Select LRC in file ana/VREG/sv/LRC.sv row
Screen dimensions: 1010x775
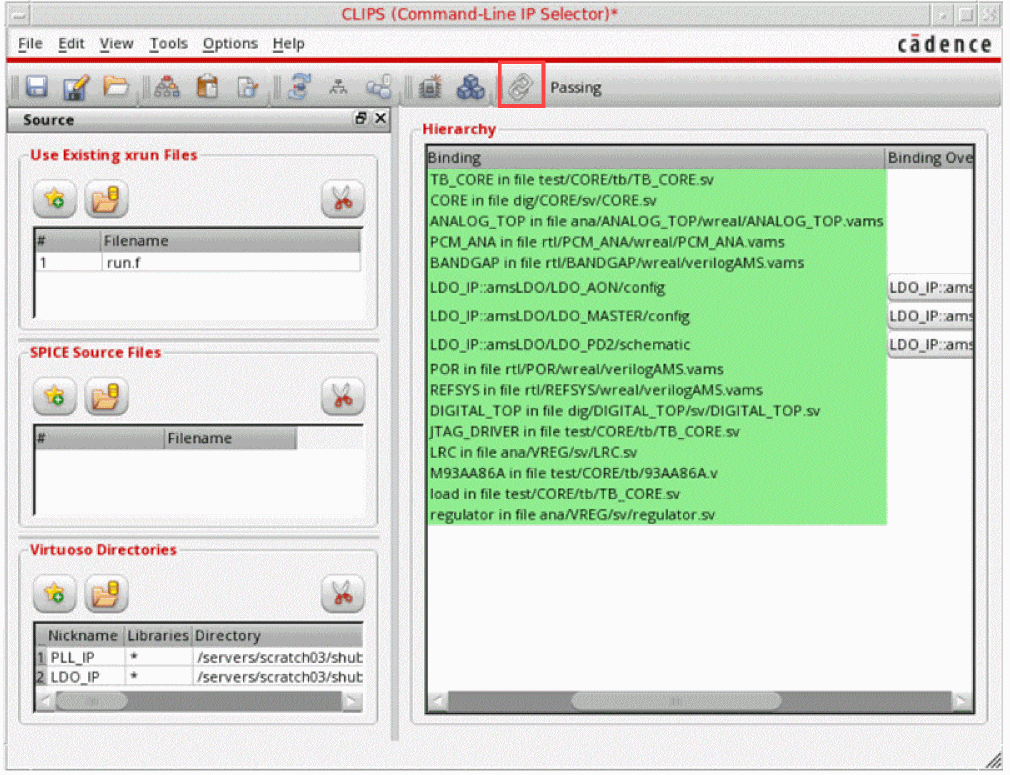click(657, 452)
